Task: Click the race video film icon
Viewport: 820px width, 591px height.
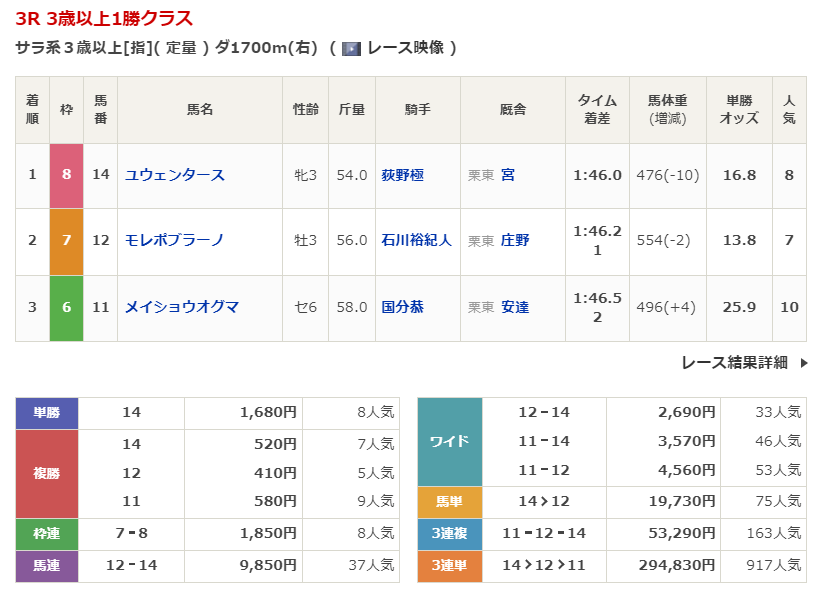Action: 351,48
